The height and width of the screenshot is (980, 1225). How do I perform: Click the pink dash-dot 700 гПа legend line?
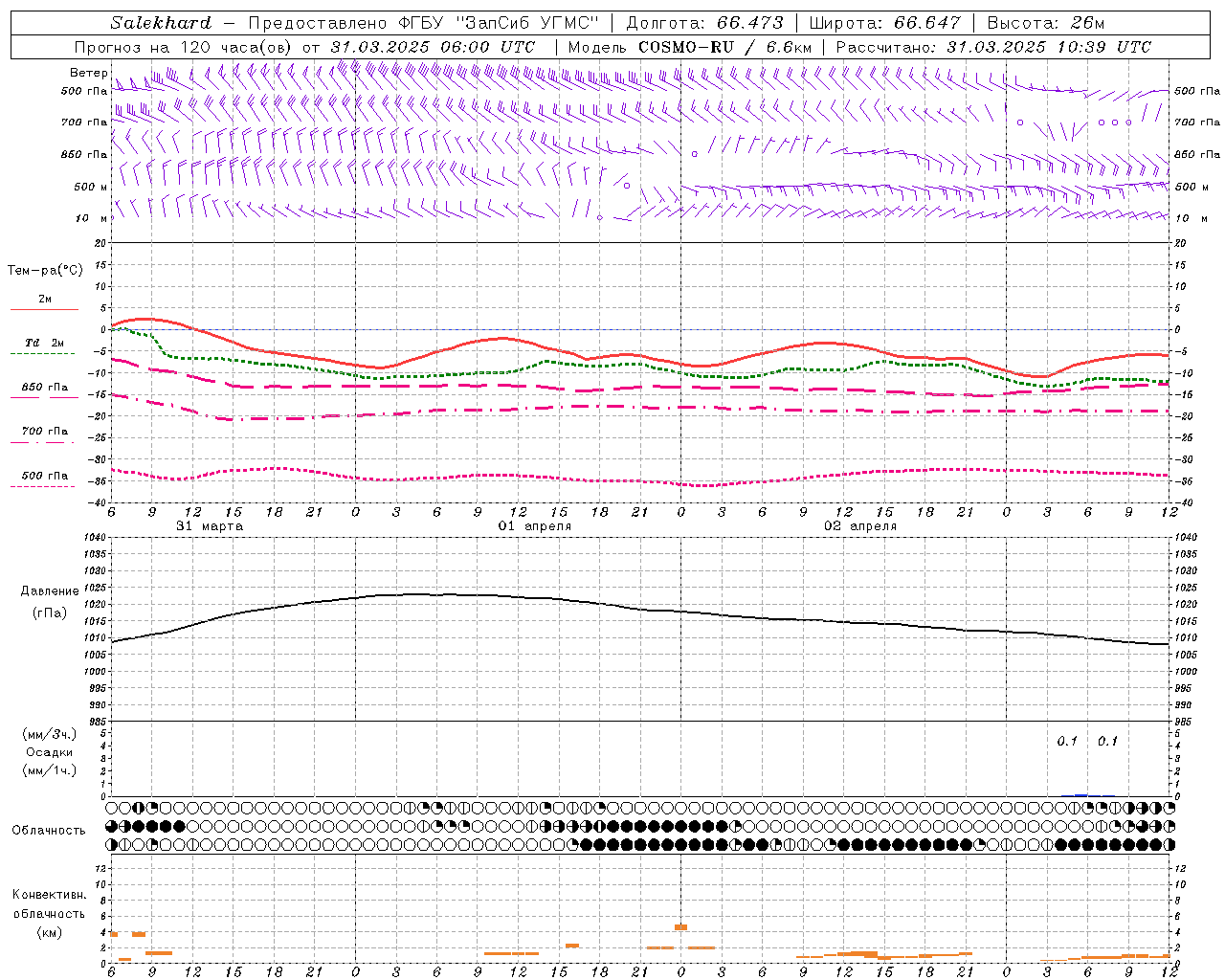44,442
